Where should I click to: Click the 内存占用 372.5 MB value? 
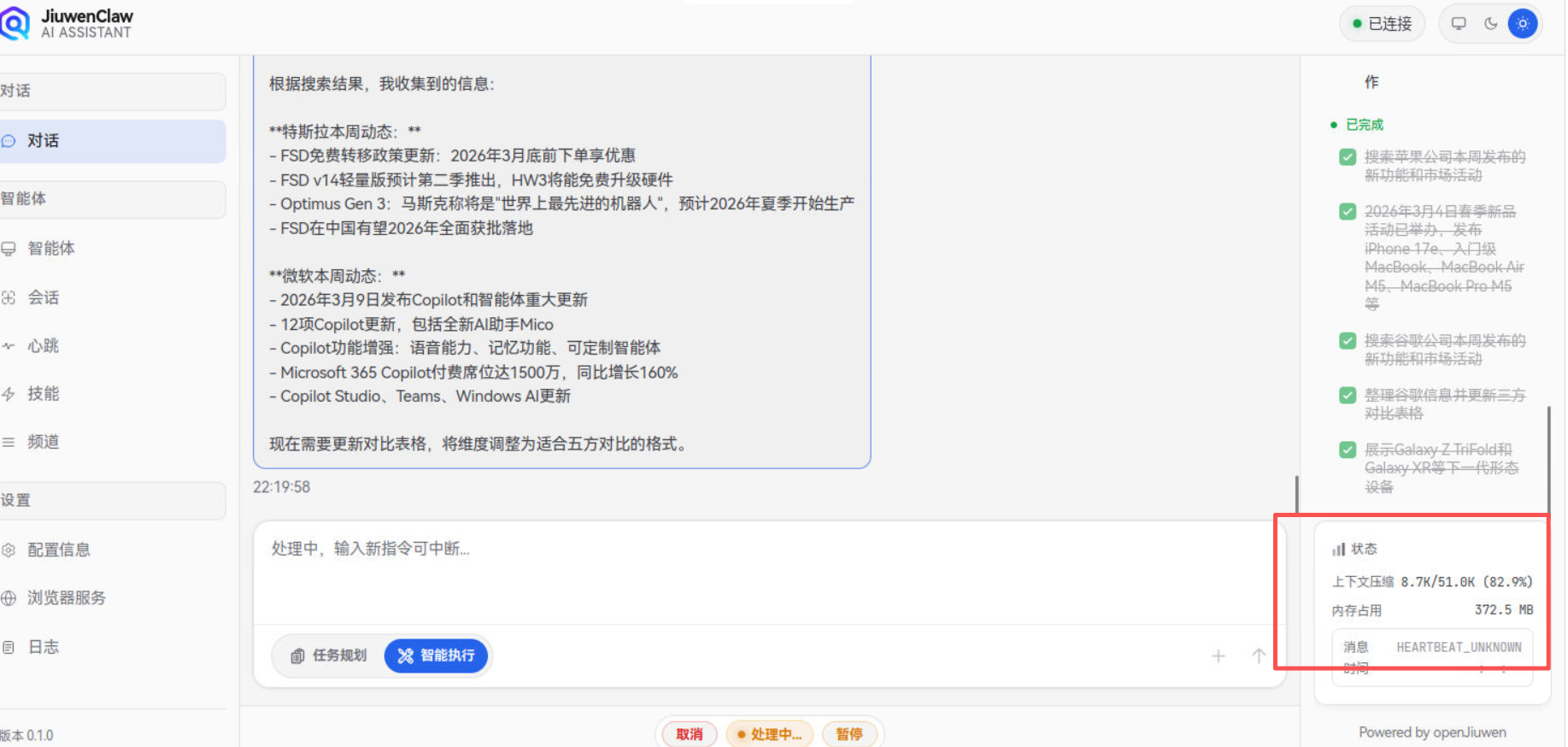point(1504,610)
